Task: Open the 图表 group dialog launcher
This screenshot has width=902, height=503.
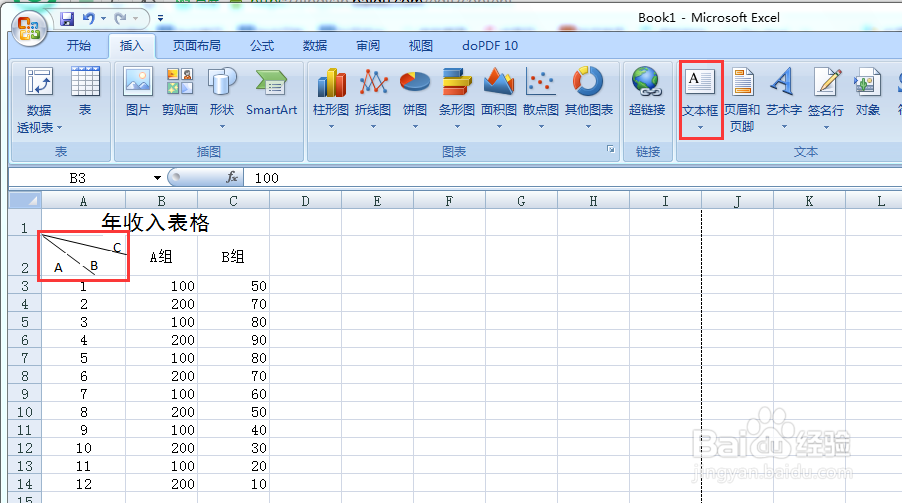Action: coord(610,150)
